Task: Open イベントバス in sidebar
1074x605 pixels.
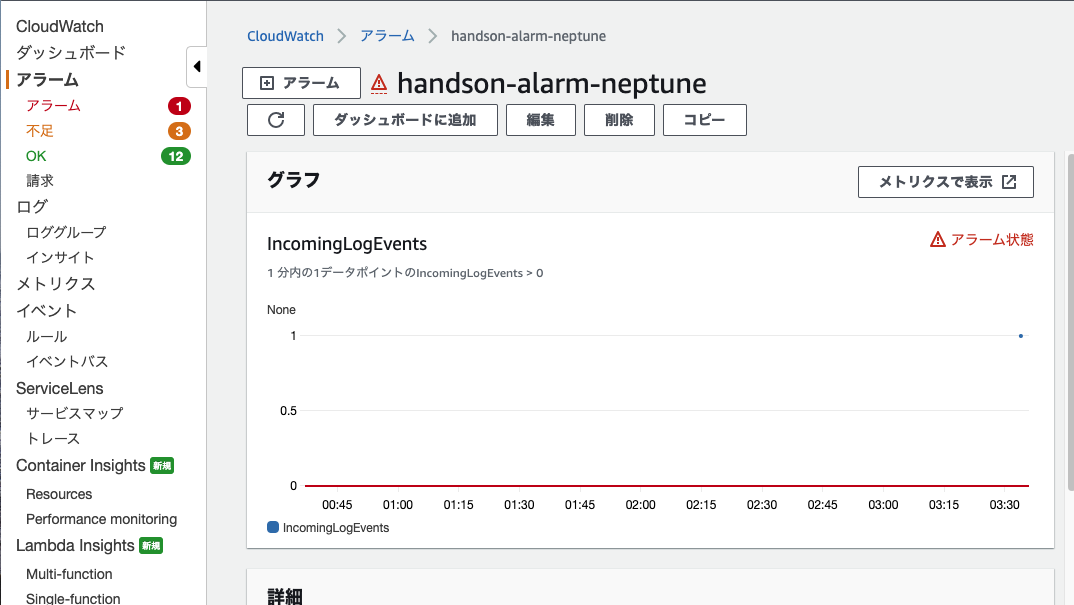Action: (x=67, y=361)
